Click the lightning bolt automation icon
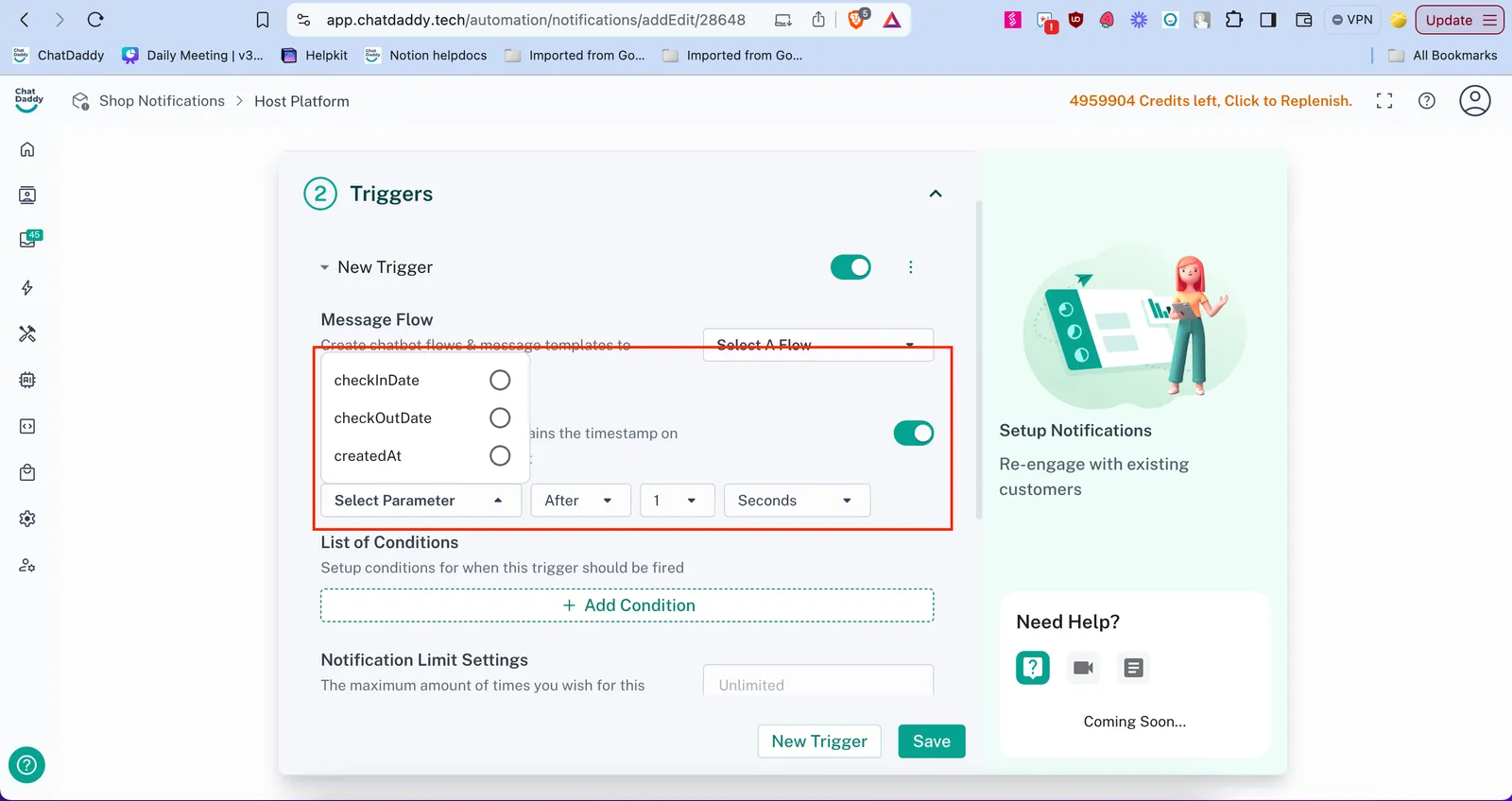The width and height of the screenshot is (1512, 801). pyautogui.click(x=27, y=288)
